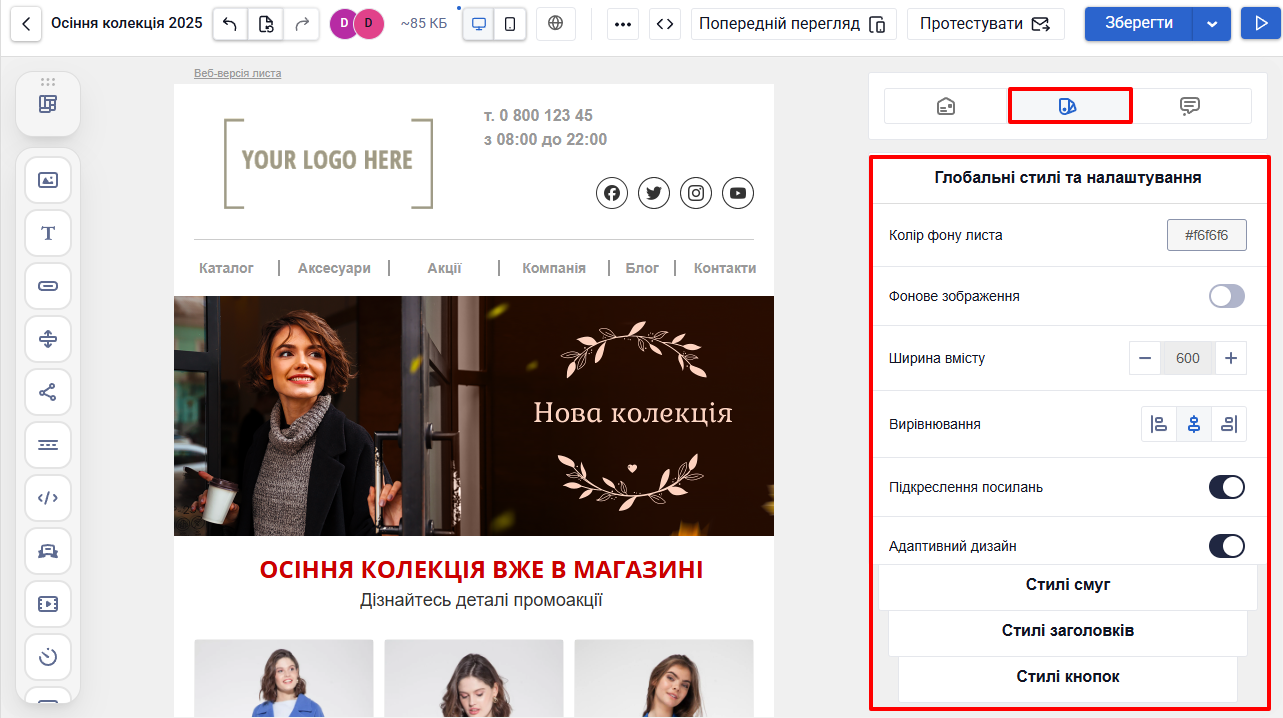Switch to mobile preview mode
Viewport: 1283px width, 718px height.
[510, 24]
